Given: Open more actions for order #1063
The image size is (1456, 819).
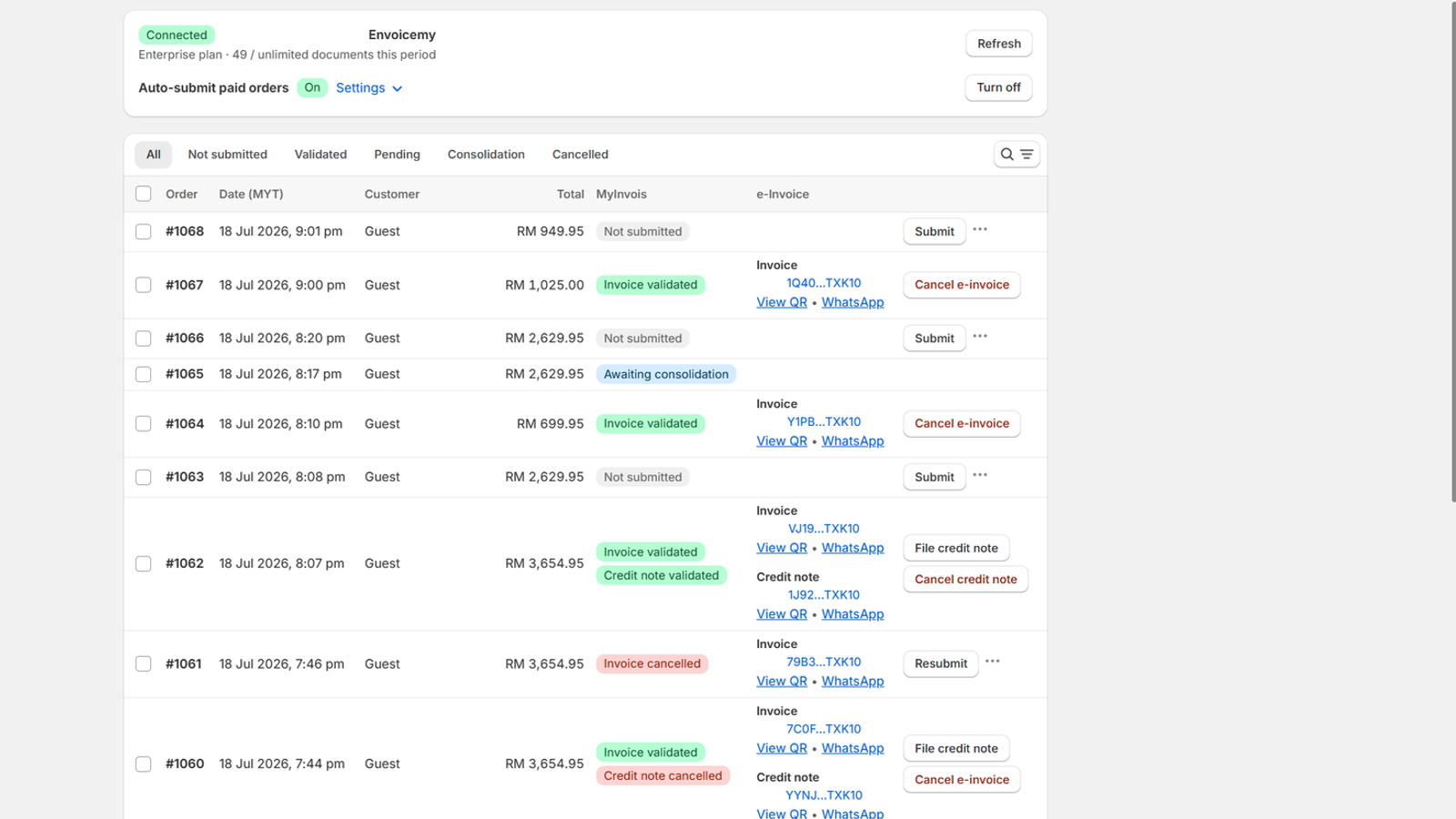Looking at the screenshot, I should coord(980,476).
